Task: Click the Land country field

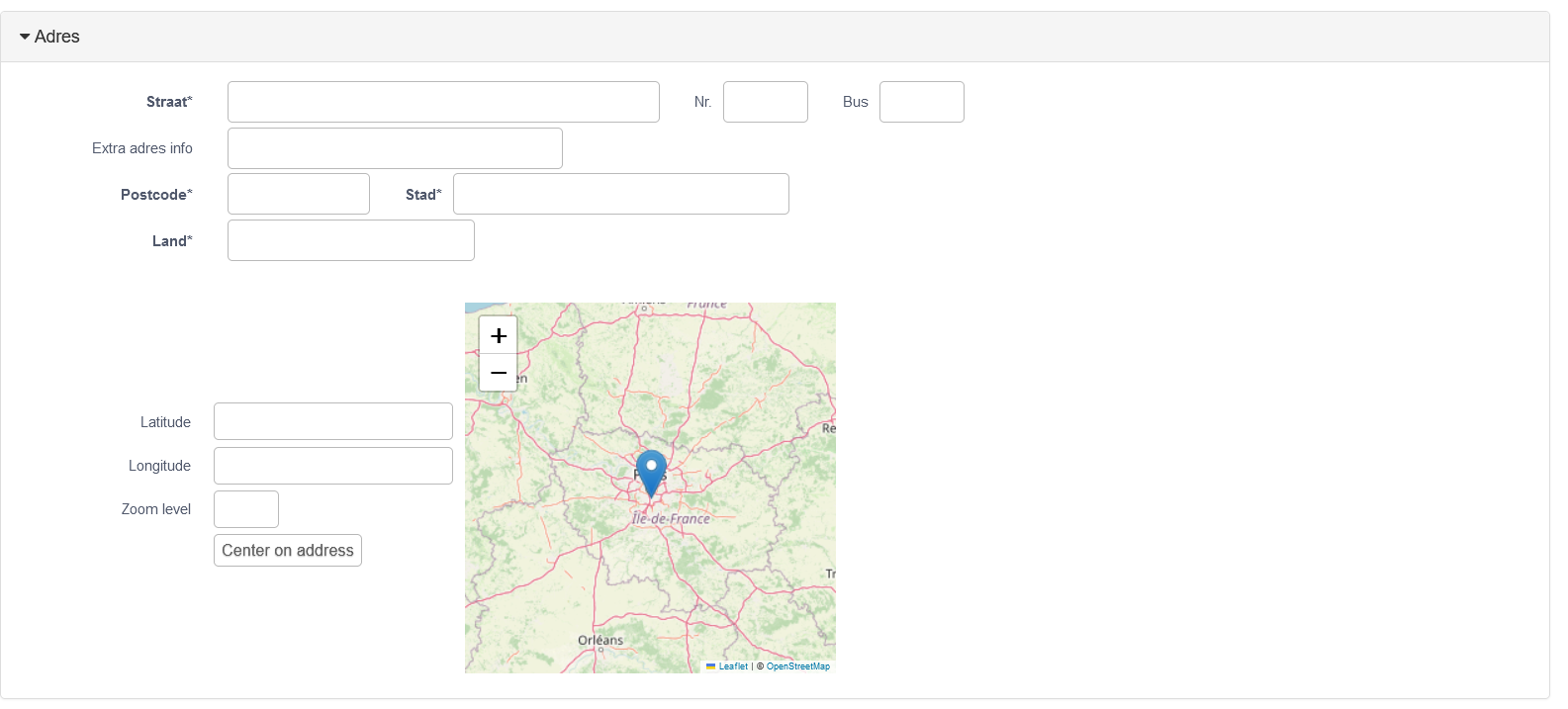Action: tap(351, 240)
